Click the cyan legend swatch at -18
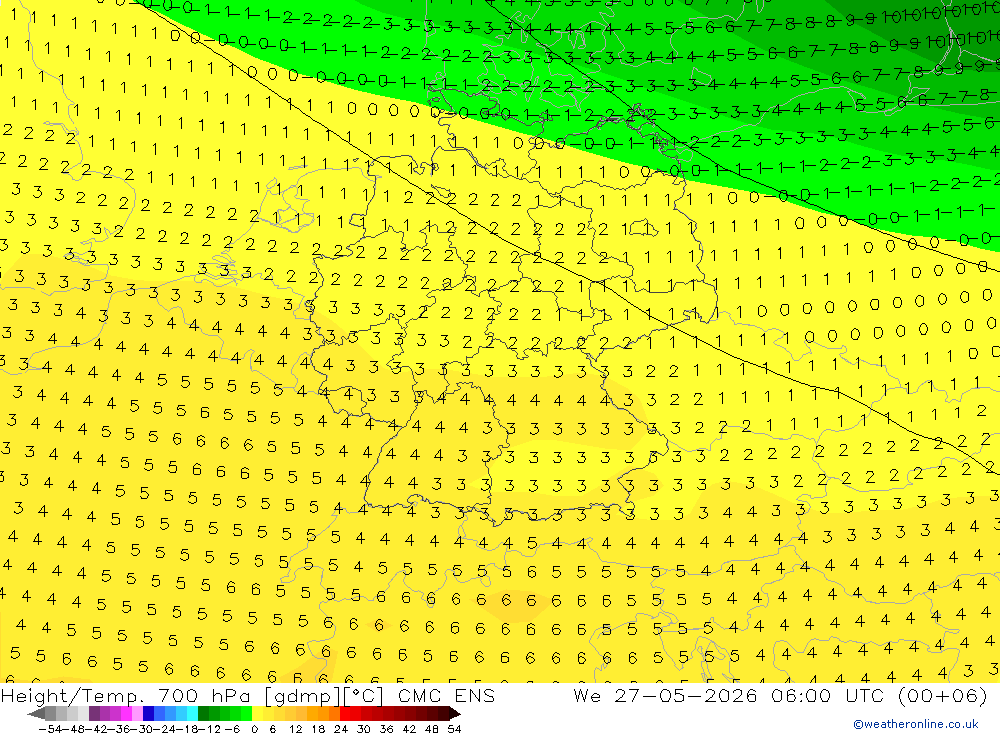Image resolution: width=1000 pixels, height=733 pixels. coord(192,714)
